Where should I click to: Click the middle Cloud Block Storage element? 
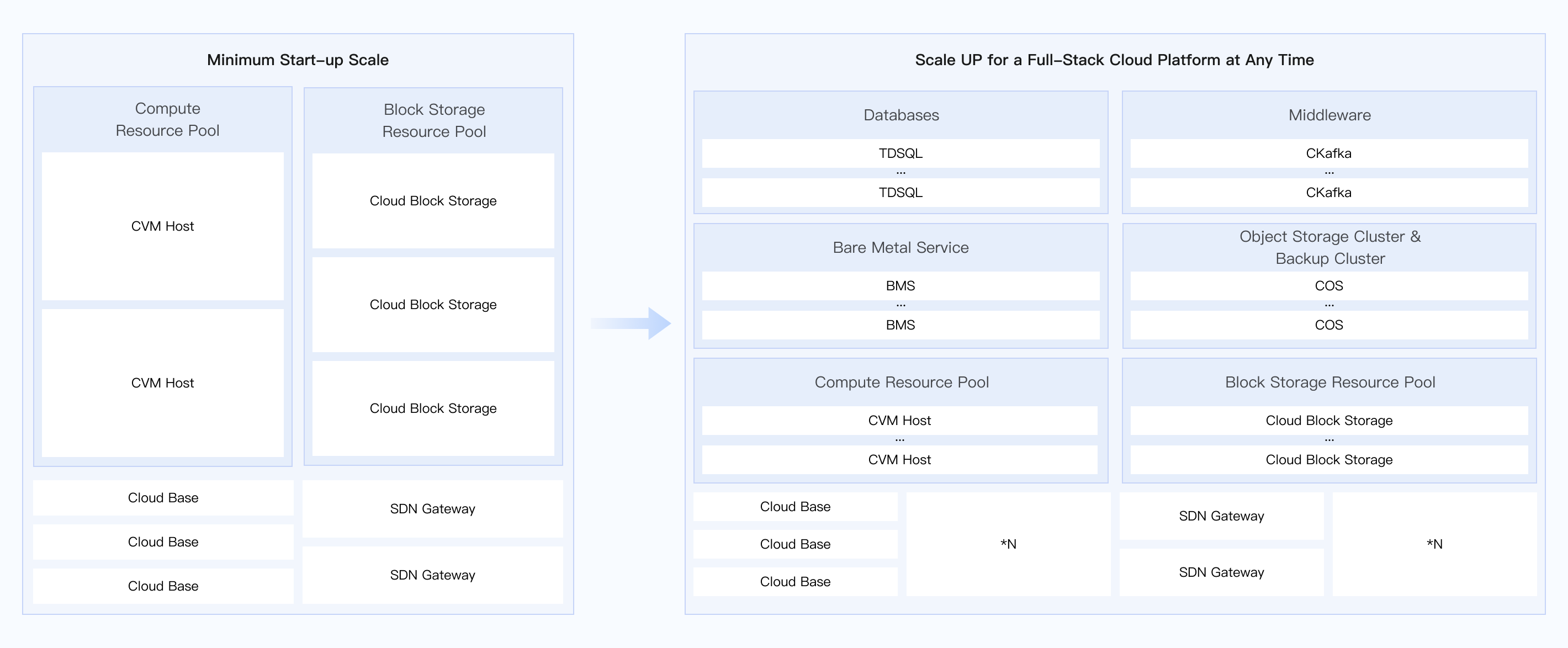coord(433,304)
